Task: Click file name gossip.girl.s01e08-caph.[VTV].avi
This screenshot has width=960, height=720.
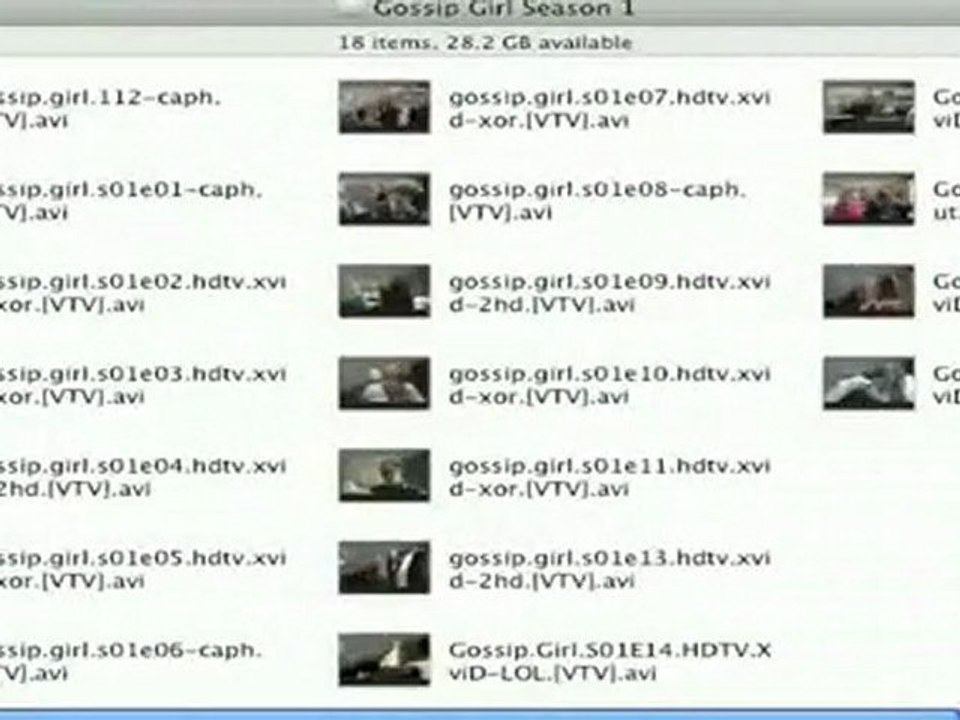Action: (598, 201)
